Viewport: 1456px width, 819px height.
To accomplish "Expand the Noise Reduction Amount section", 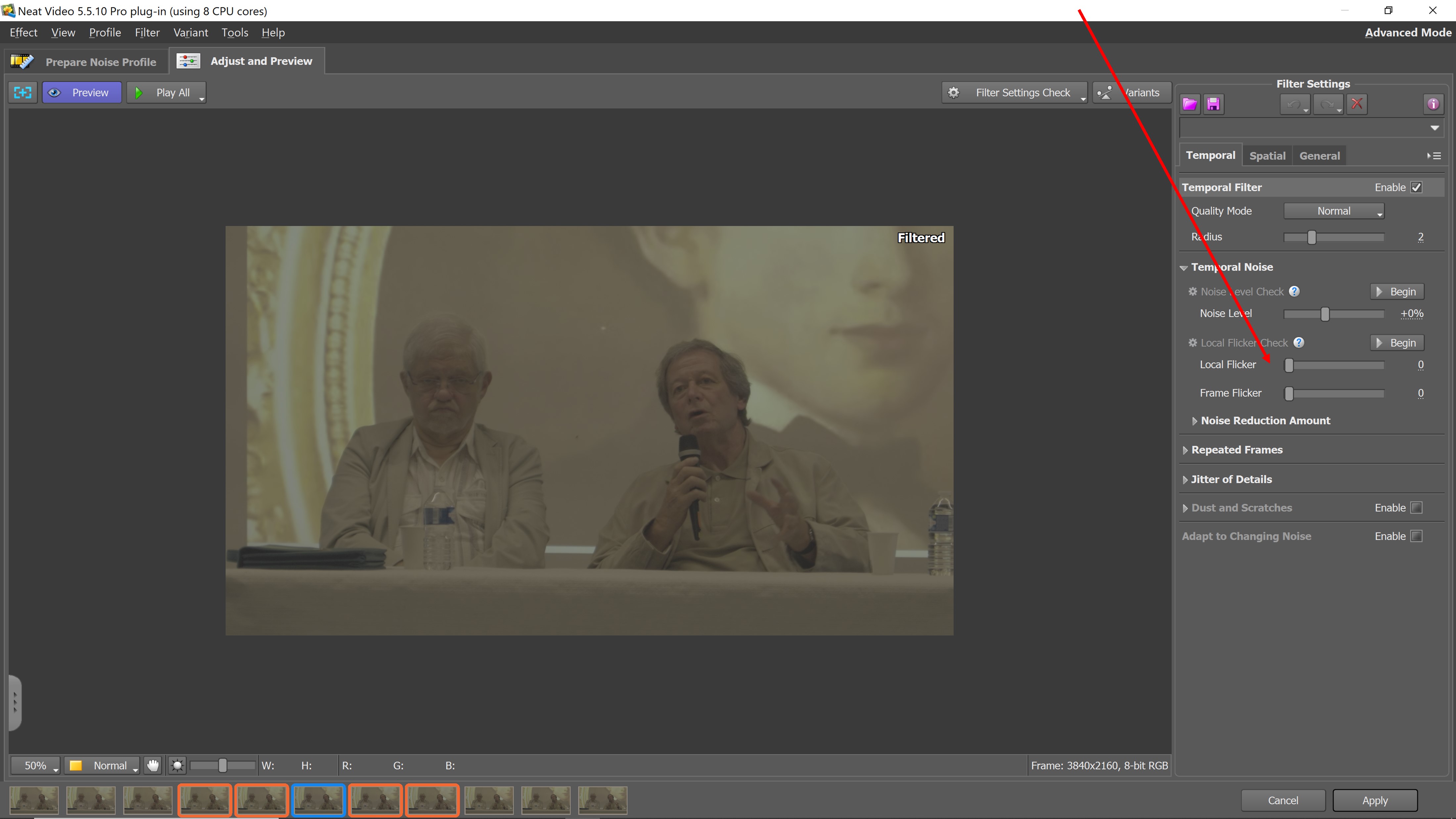I will click(x=1265, y=421).
